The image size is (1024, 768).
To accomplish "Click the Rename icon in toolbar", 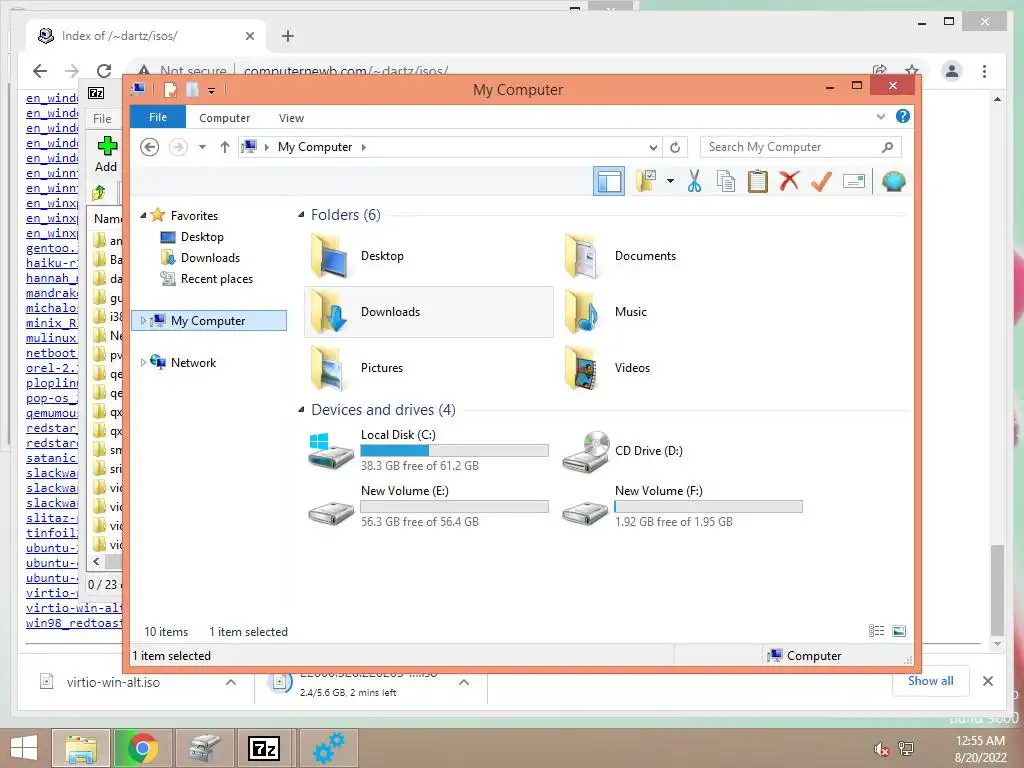I will (854, 181).
